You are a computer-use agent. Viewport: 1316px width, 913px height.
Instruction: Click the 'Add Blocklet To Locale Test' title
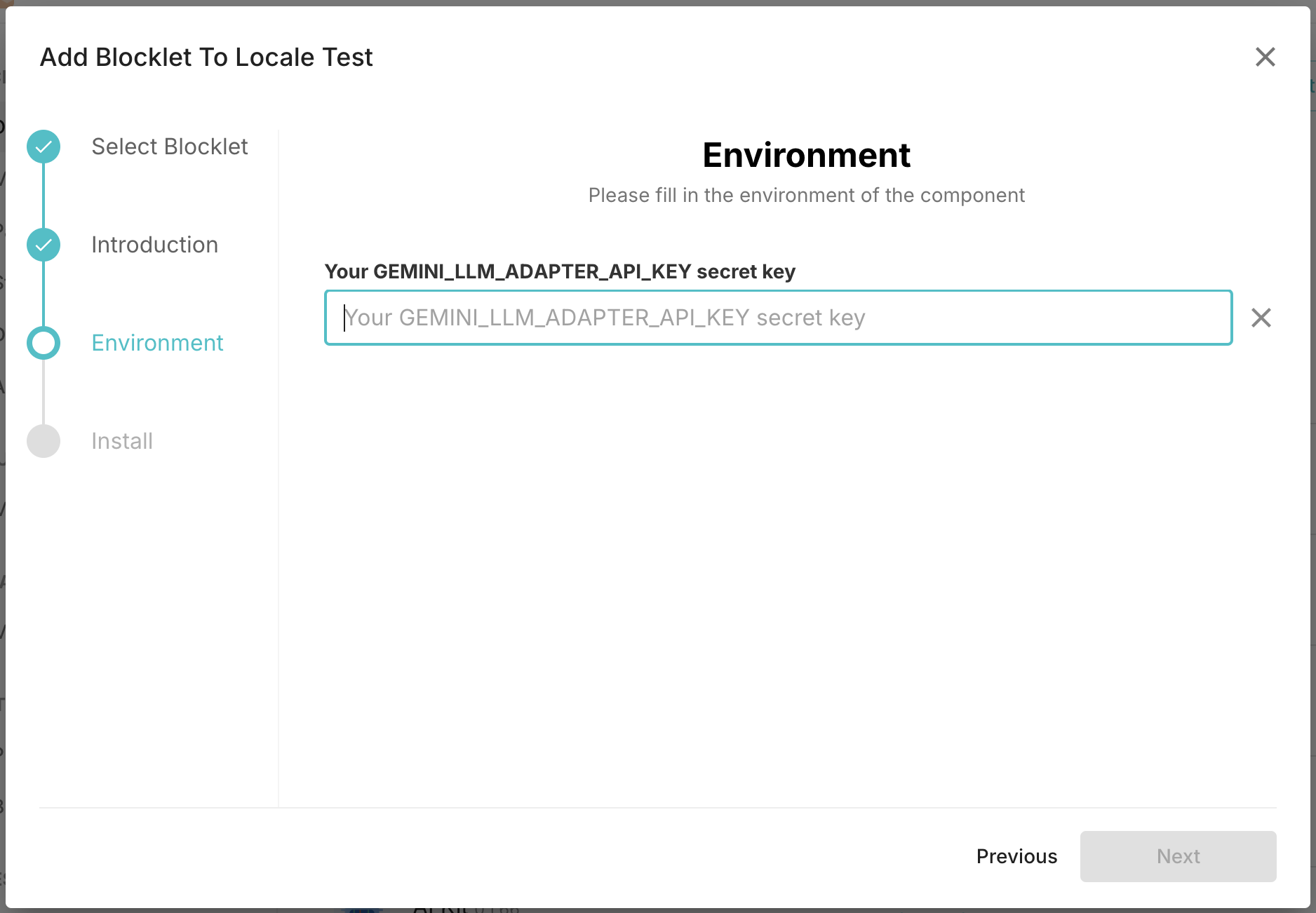tap(206, 58)
